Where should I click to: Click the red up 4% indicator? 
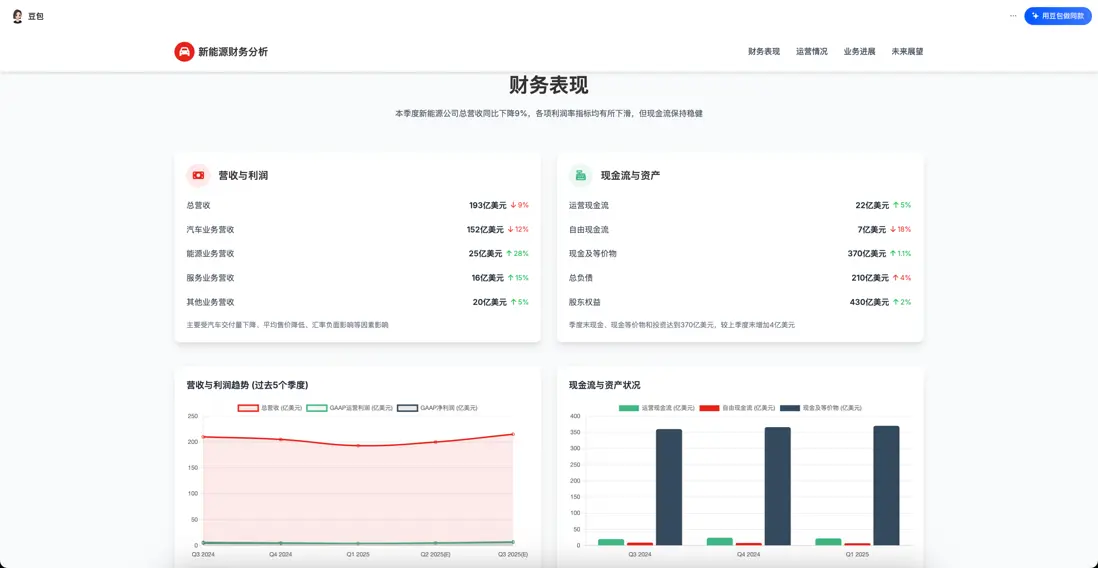point(902,278)
